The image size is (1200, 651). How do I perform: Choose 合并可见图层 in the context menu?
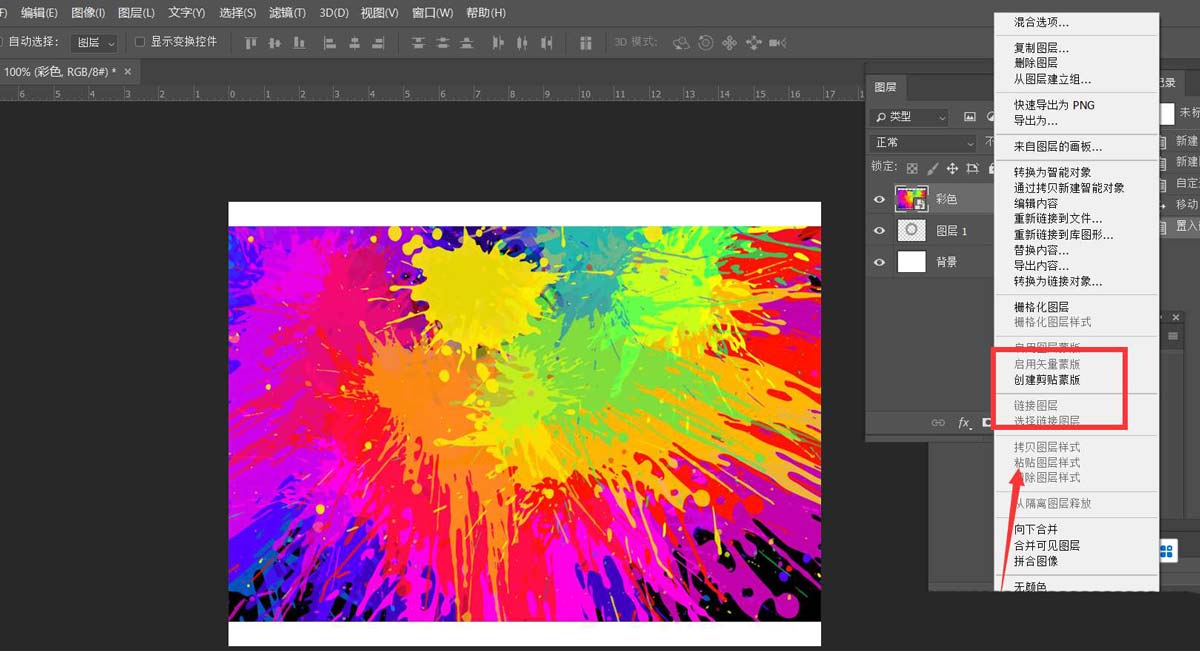pos(1047,545)
